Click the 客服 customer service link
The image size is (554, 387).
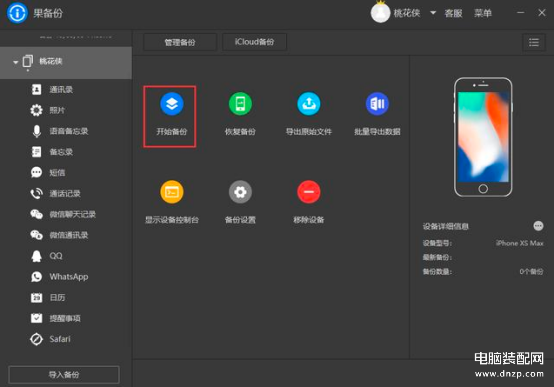click(x=453, y=13)
